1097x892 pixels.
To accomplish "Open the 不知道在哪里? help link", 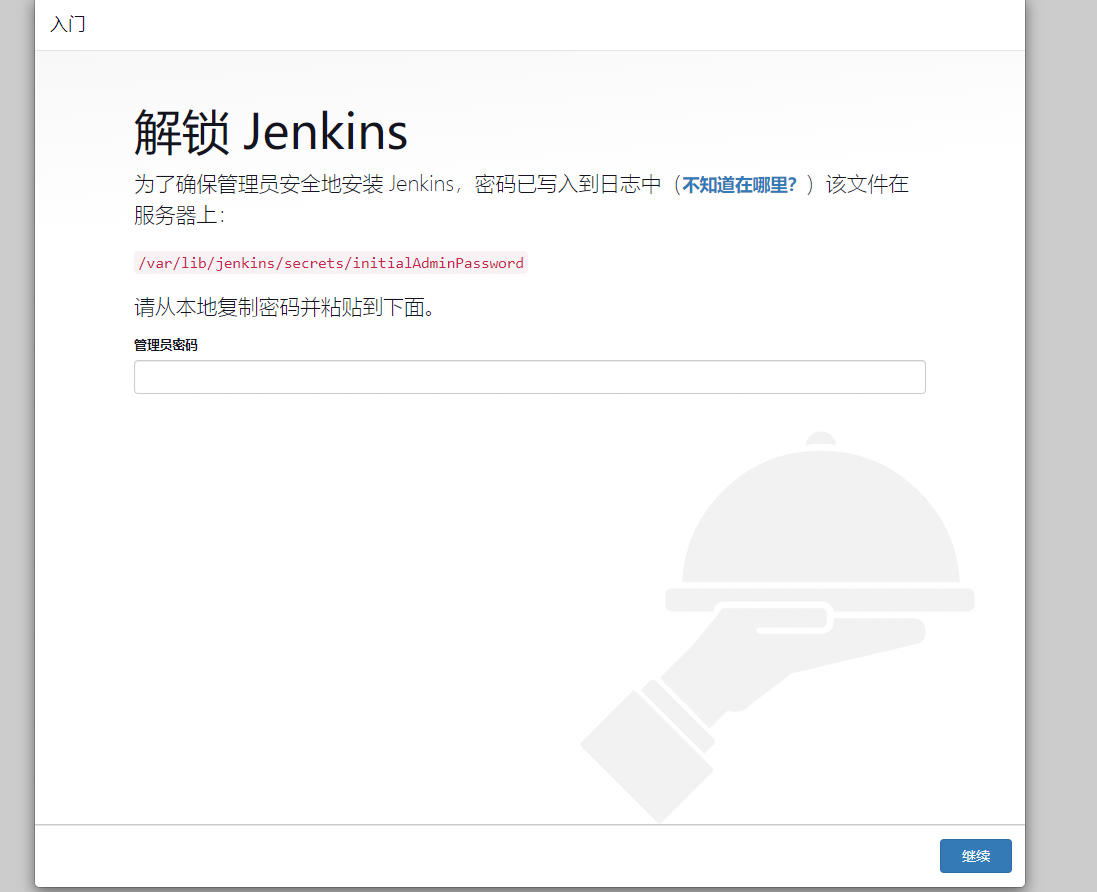I will click(x=739, y=185).
